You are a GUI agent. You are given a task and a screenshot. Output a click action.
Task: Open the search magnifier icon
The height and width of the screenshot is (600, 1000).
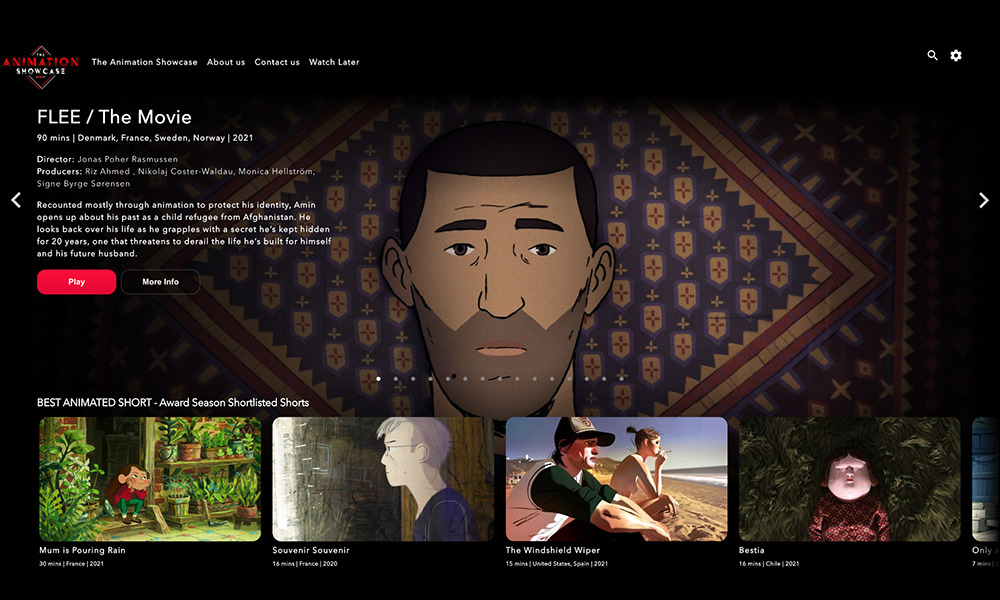[x=932, y=55]
